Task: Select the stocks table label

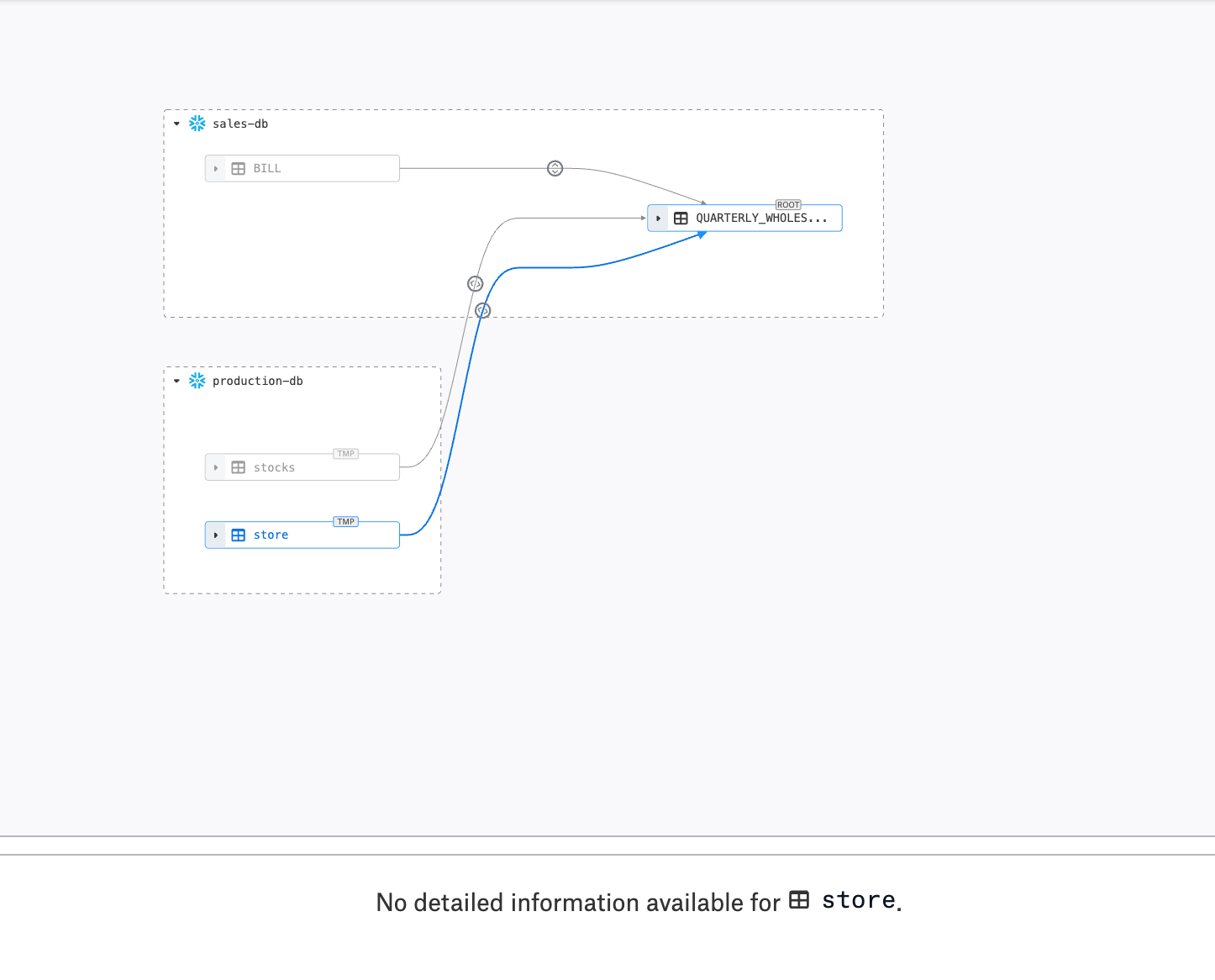Action: click(275, 467)
